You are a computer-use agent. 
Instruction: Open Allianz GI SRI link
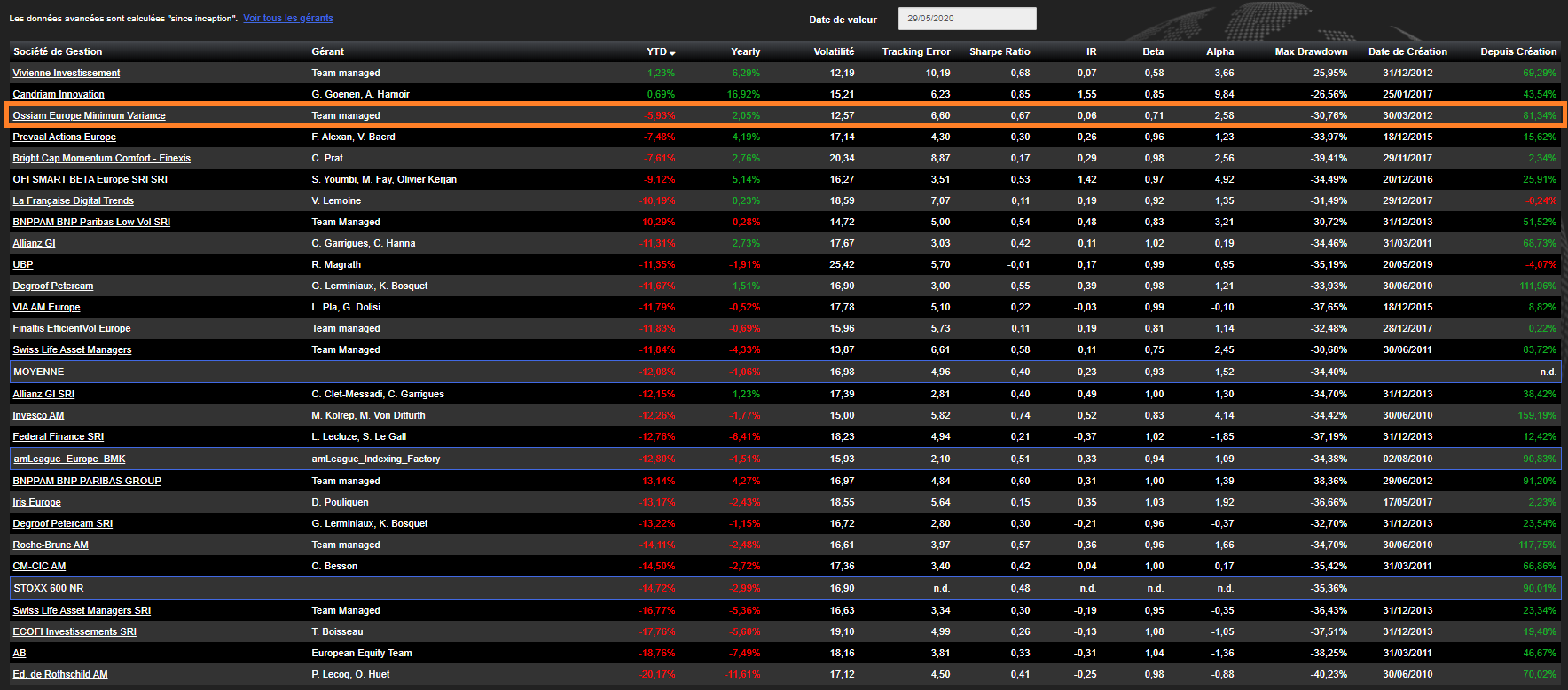(x=43, y=394)
